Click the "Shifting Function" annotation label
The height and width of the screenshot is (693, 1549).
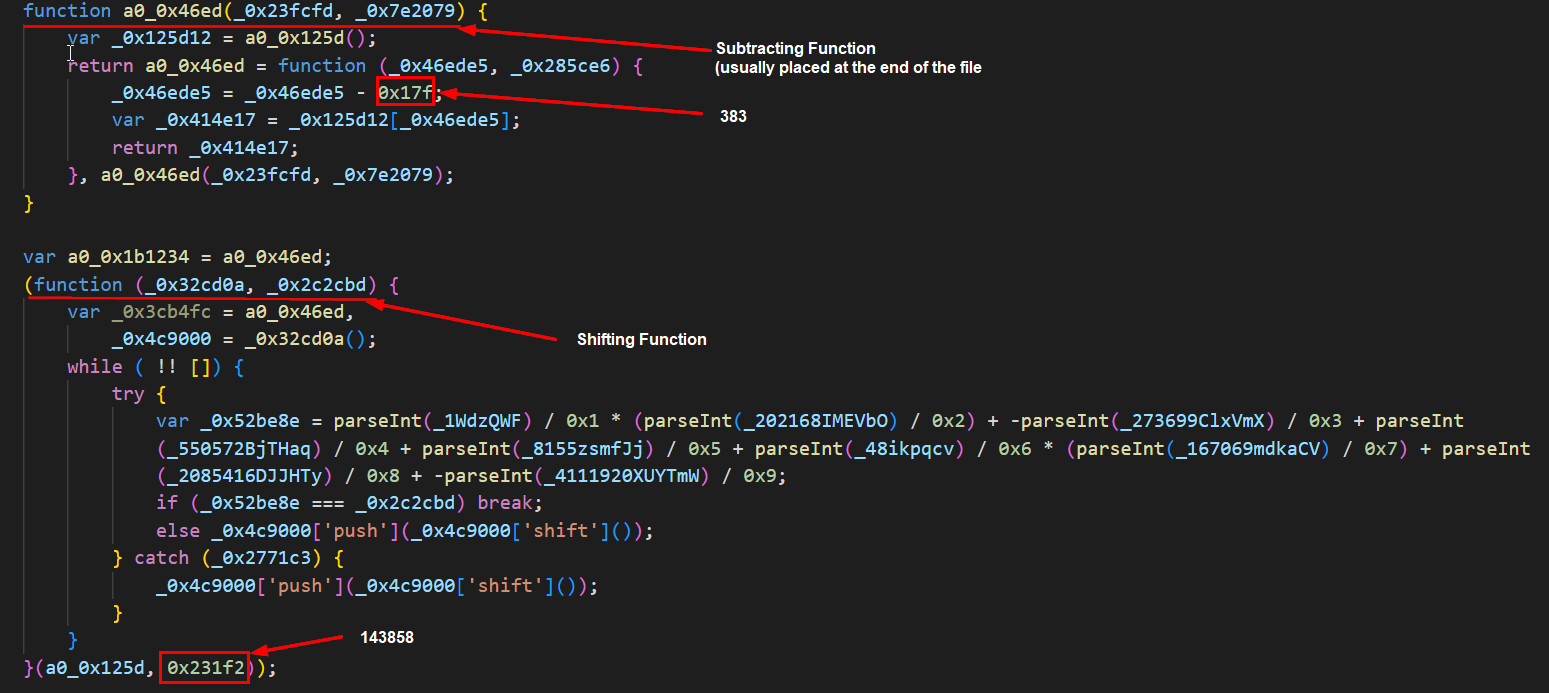point(641,340)
